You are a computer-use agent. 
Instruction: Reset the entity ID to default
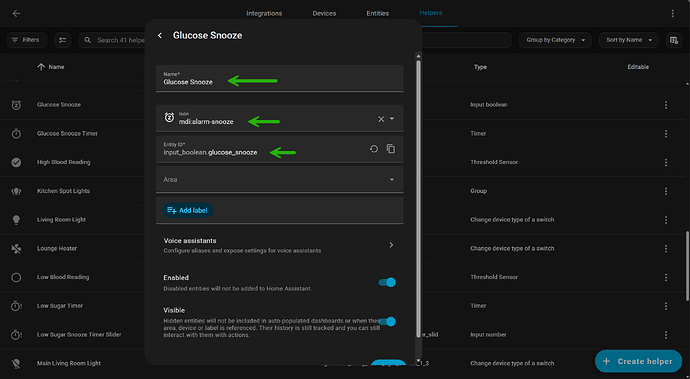(374, 149)
